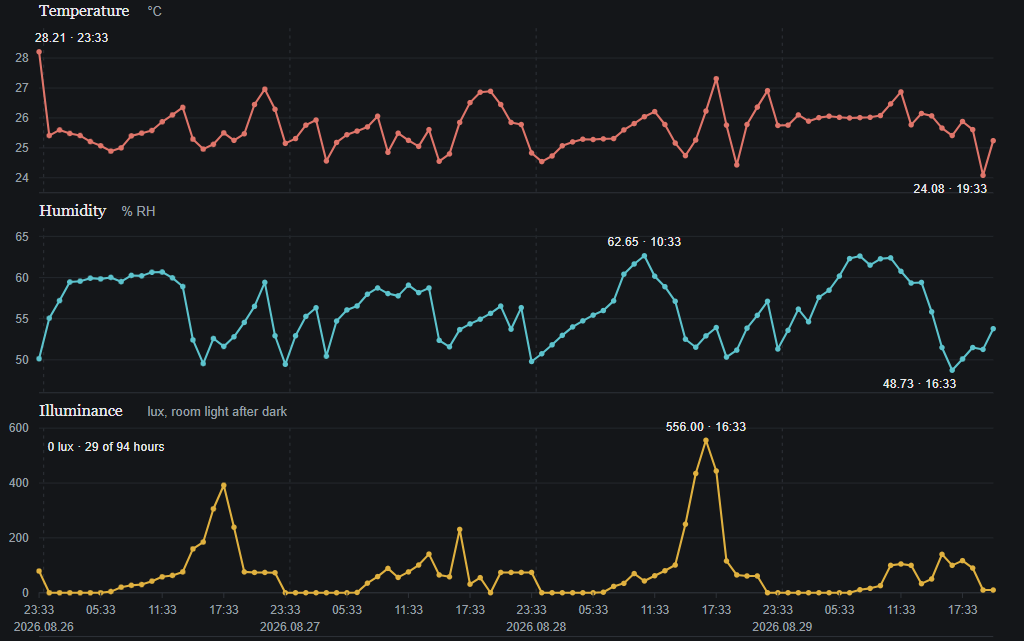1027x641 pixels.
Task: Click the 48.73 lowest point on humidity line
Action: (952, 370)
